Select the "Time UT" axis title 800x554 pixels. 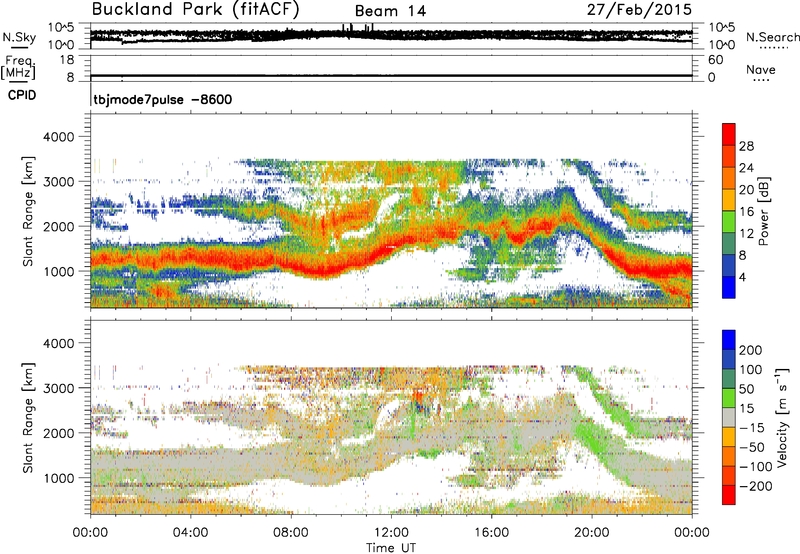pyautogui.click(x=390, y=547)
